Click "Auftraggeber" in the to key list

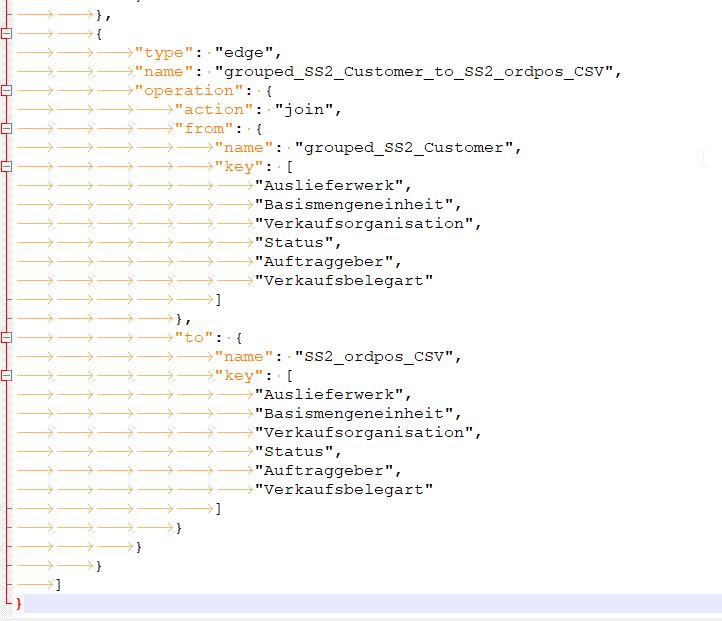point(324,471)
